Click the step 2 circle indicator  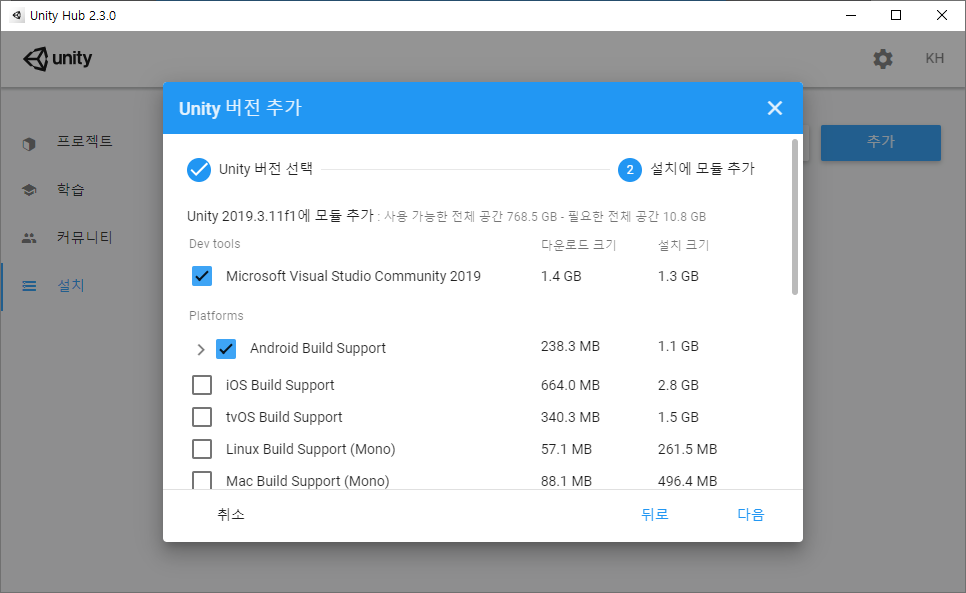630,169
